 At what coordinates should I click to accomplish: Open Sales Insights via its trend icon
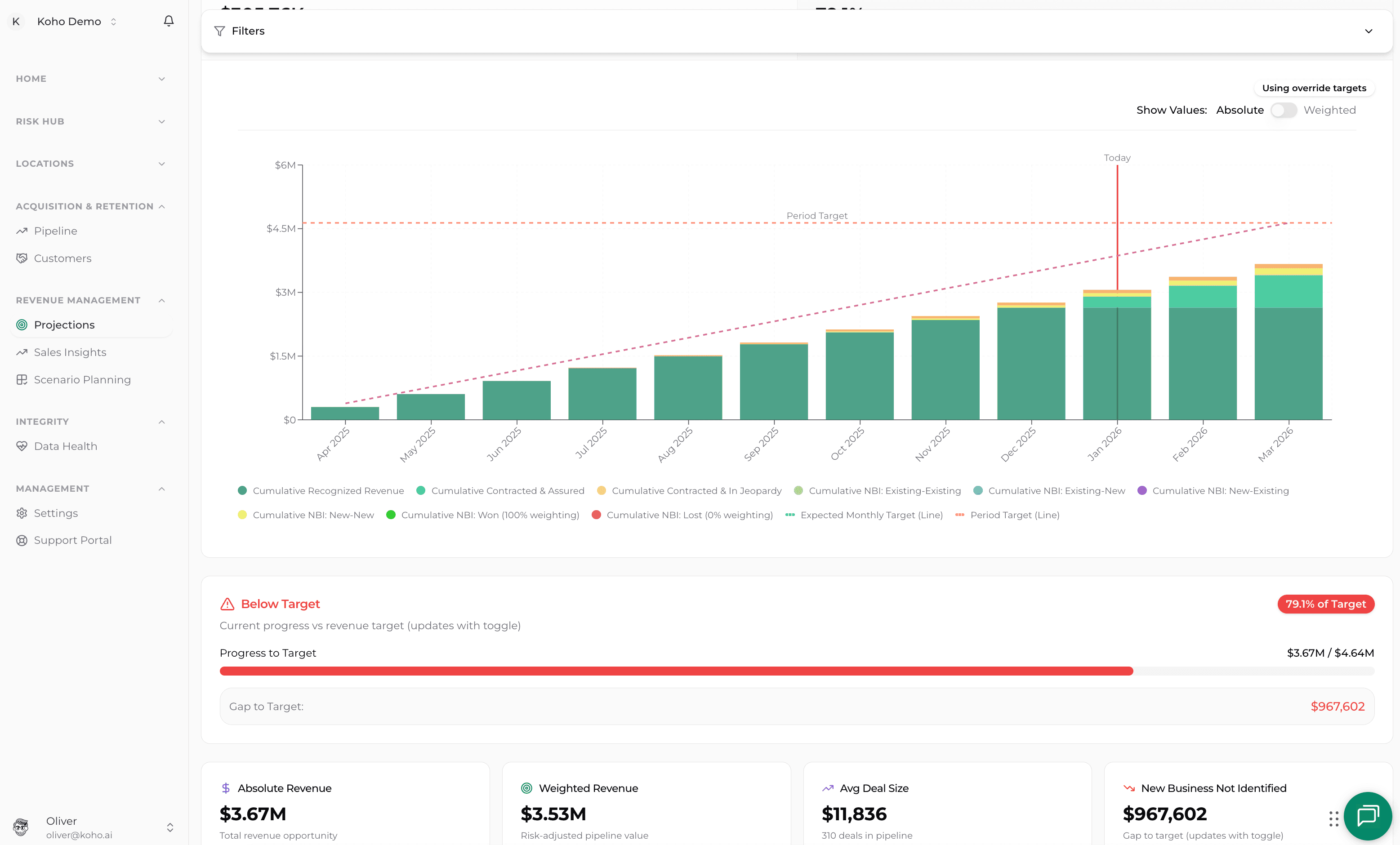pos(22,352)
